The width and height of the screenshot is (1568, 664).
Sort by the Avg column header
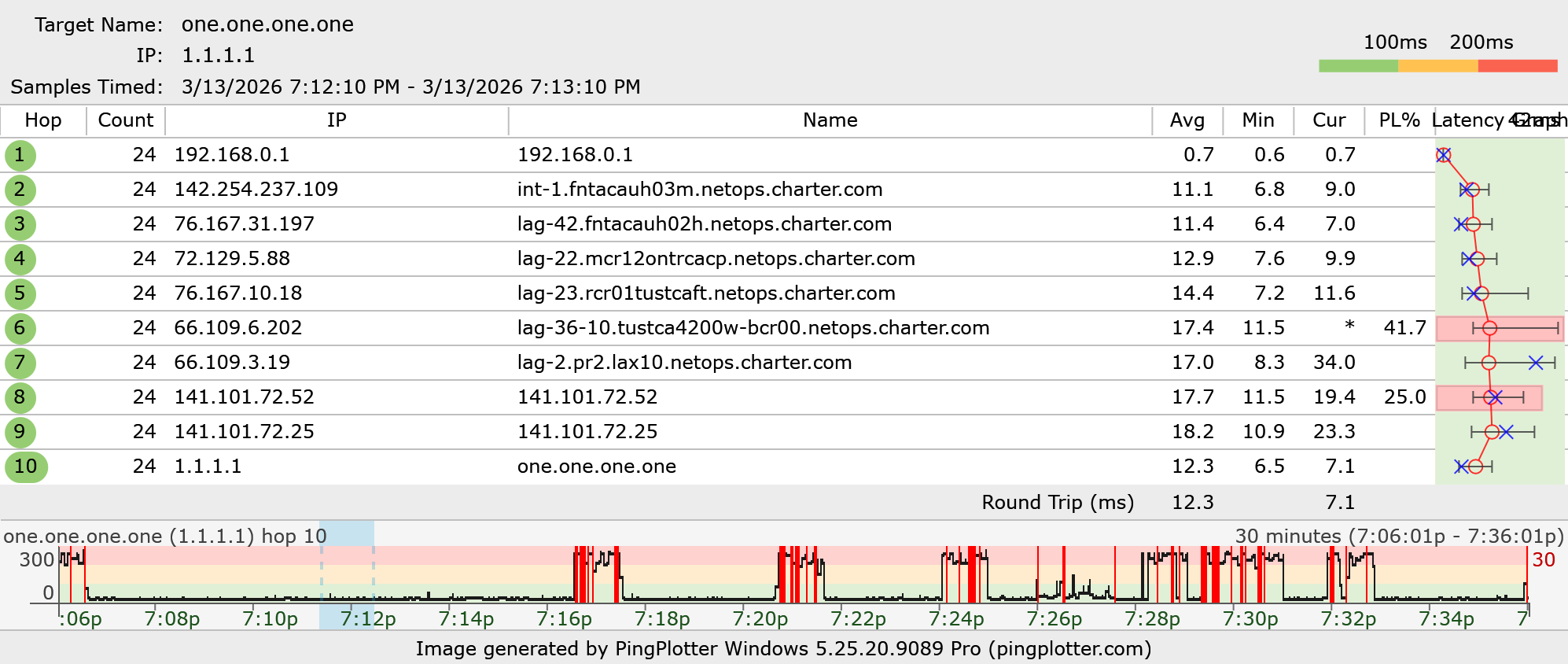pyautogui.click(x=1187, y=120)
